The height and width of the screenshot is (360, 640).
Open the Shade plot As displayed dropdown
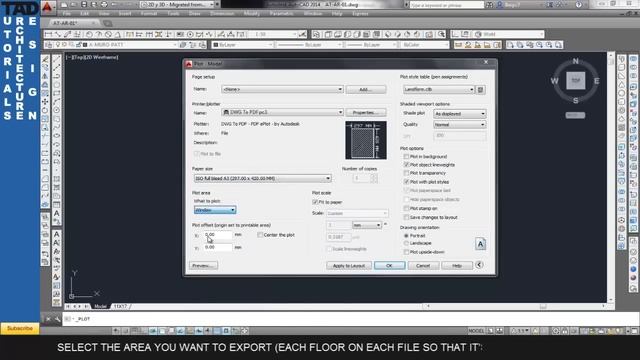pos(460,113)
